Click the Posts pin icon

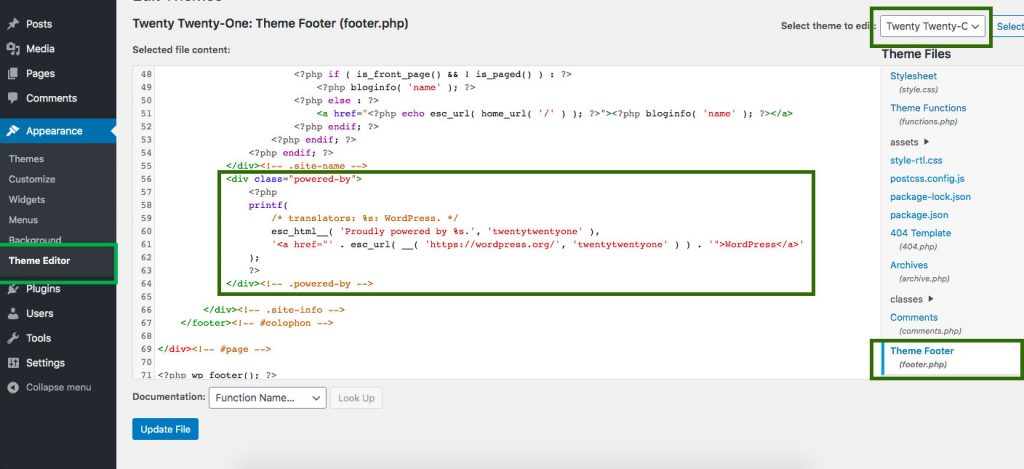click(x=13, y=24)
